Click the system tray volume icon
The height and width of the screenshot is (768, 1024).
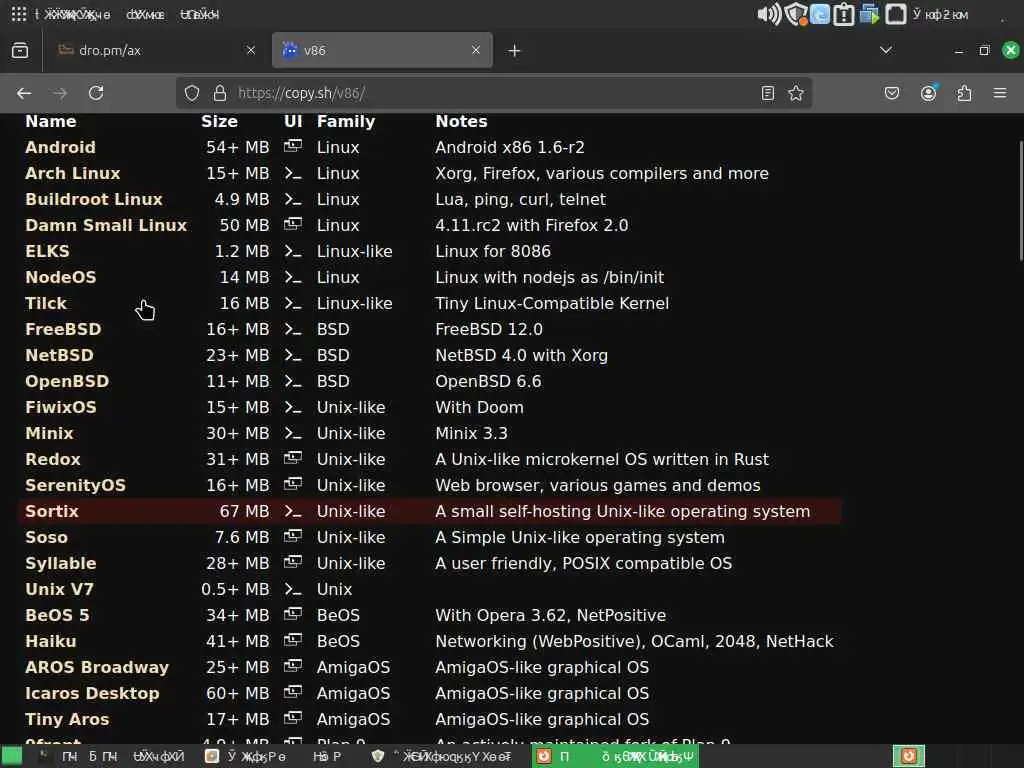769,14
